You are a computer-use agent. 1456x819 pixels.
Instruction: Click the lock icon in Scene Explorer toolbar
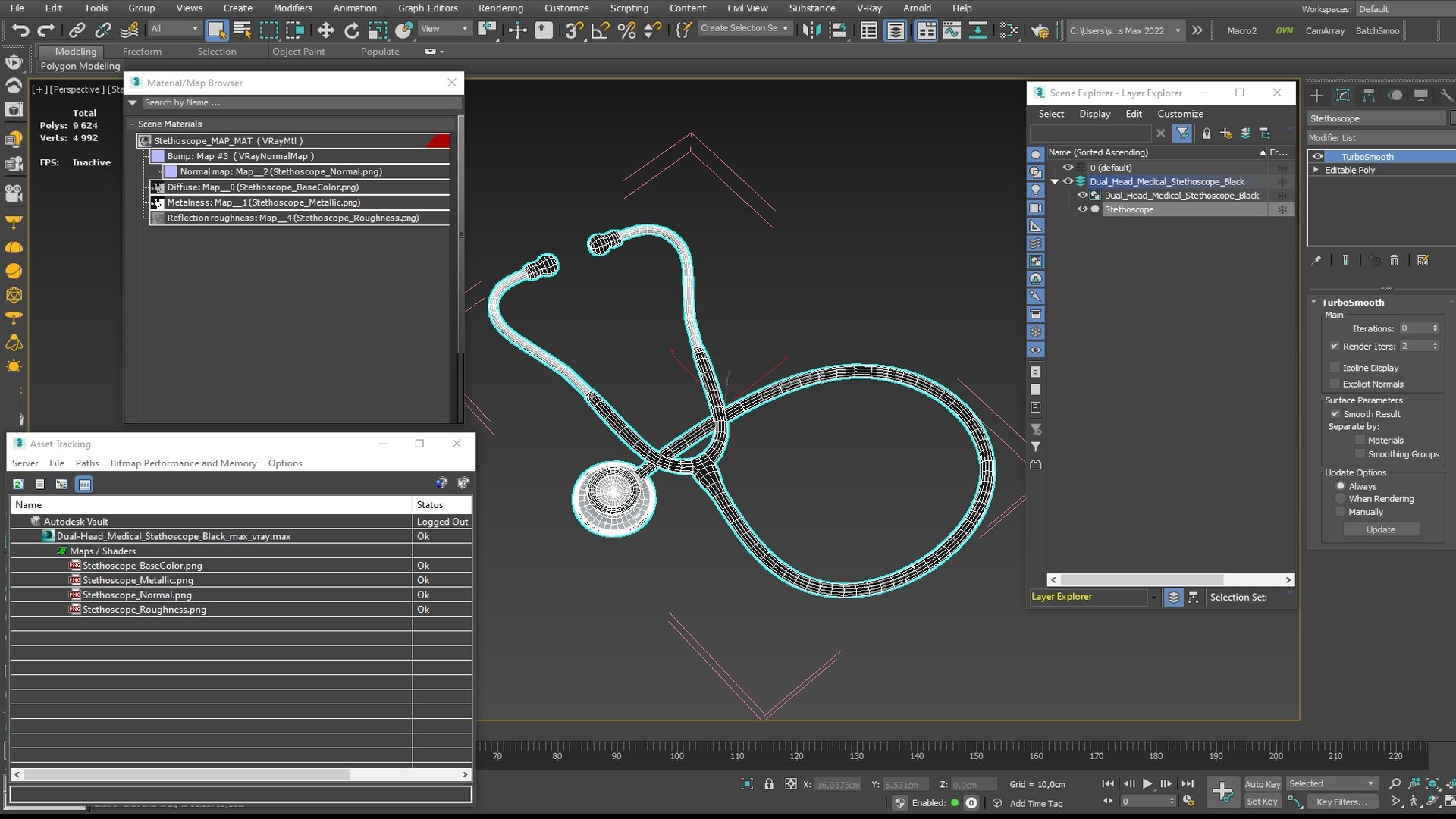pyautogui.click(x=1207, y=133)
